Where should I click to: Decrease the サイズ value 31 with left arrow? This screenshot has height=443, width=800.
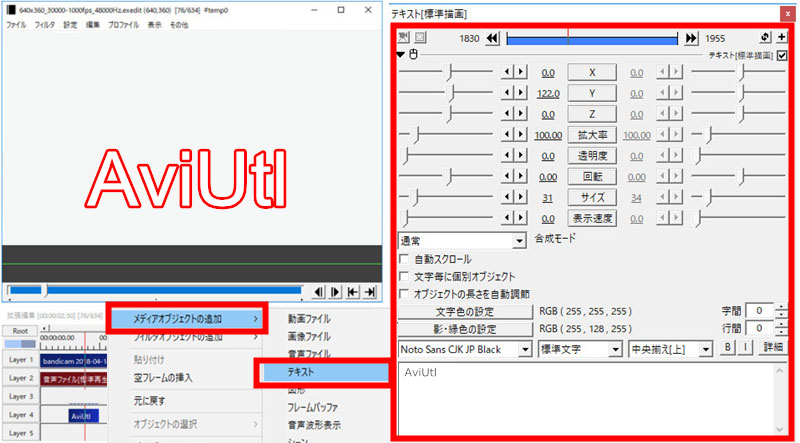pyautogui.click(x=507, y=198)
